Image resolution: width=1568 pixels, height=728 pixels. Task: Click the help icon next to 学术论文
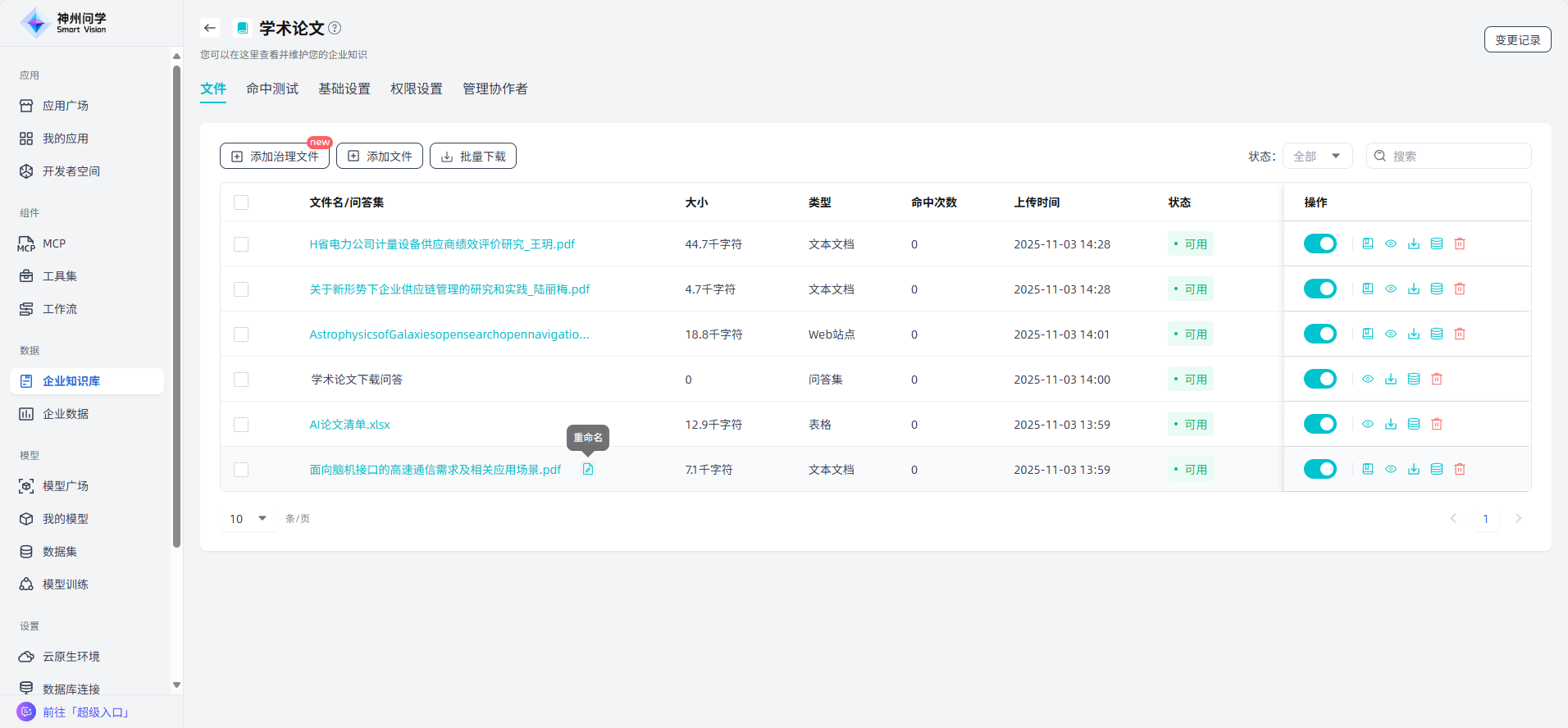coord(335,28)
